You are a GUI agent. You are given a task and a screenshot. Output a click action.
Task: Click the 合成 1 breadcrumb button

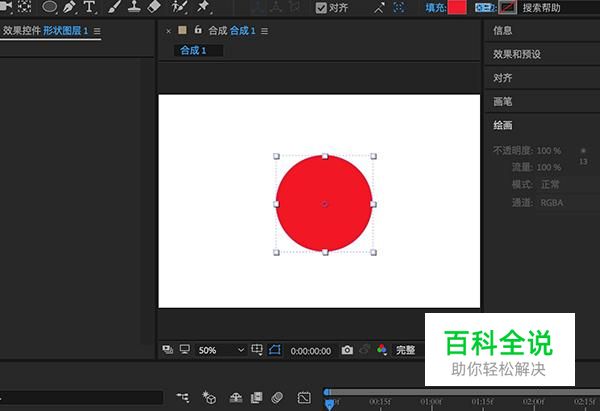point(198,51)
